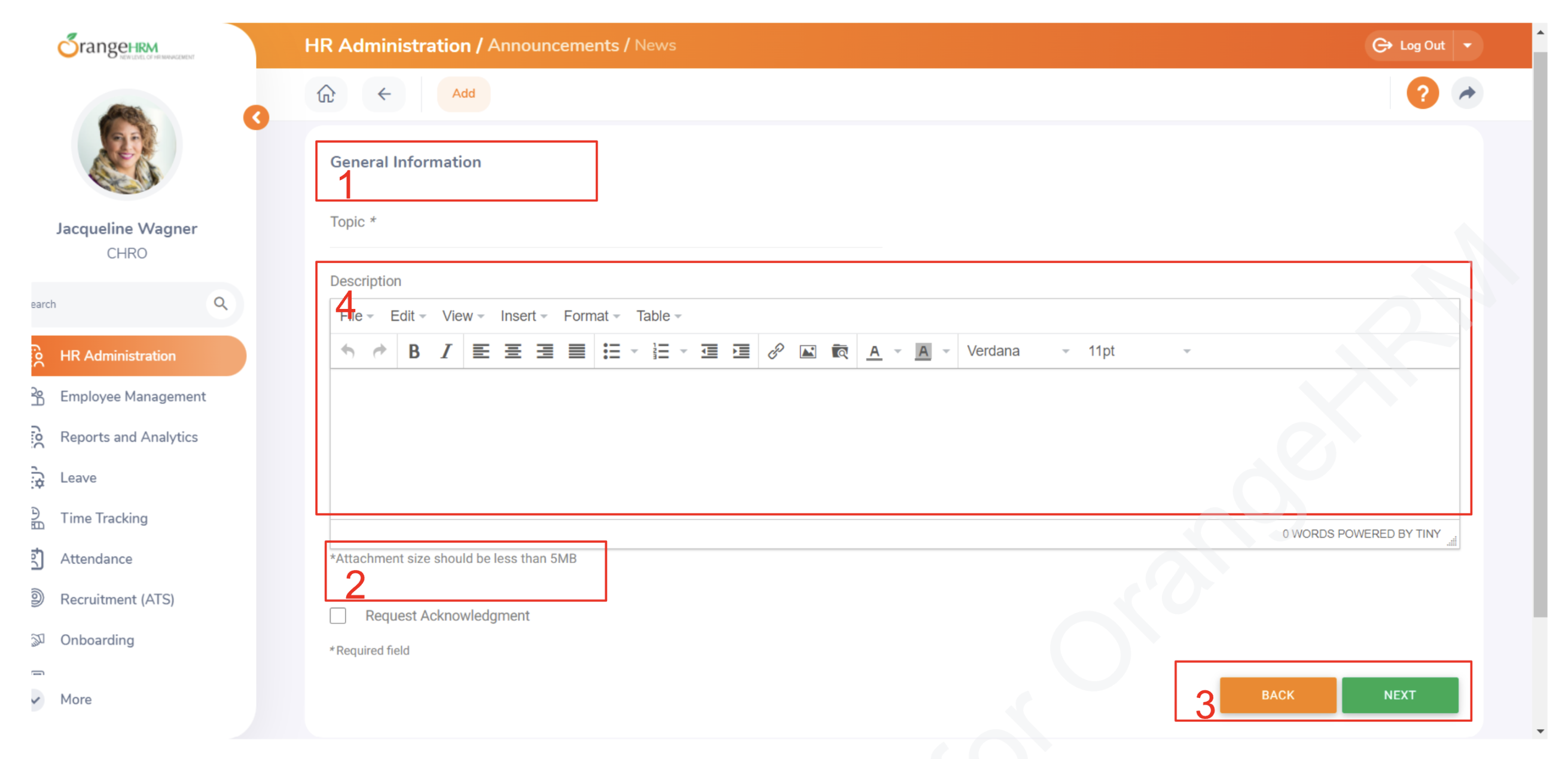Toggle bold formatting
The width and height of the screenshot is (1568, 759).
tap(414, 351)
